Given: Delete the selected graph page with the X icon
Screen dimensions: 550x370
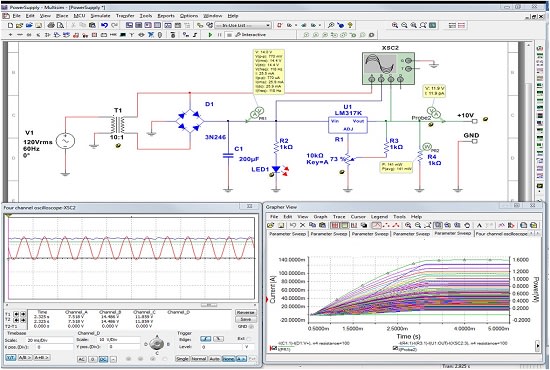Looking at the screenshot, I should click(x=302, y=225).
